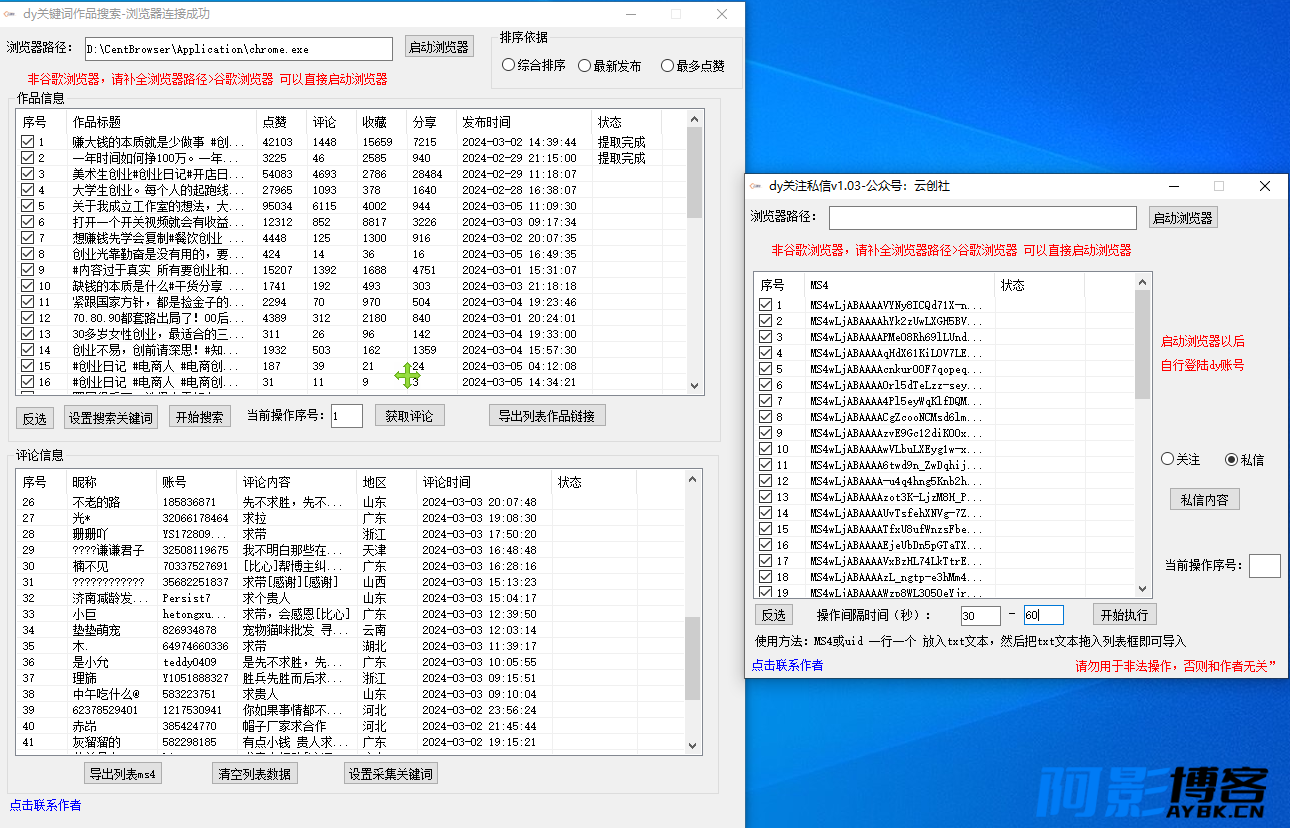The width and height of the screenshot is (1290, 828).
Task: Select the 私信 radio option
Action: [x=1244, y=459]
